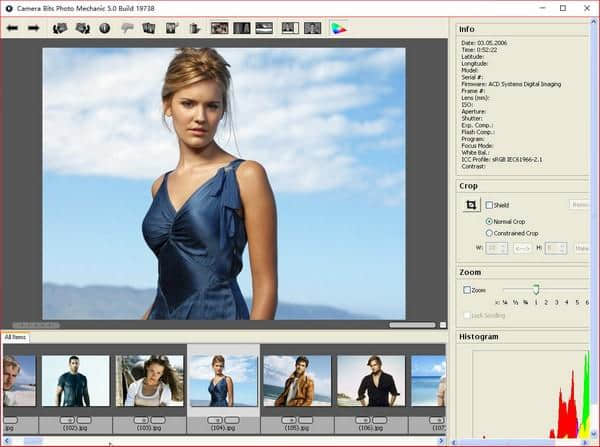The image size is (600, 447).
Task: Click the next image right arrow
Action: pyautogui.click(x=33, y=28)
